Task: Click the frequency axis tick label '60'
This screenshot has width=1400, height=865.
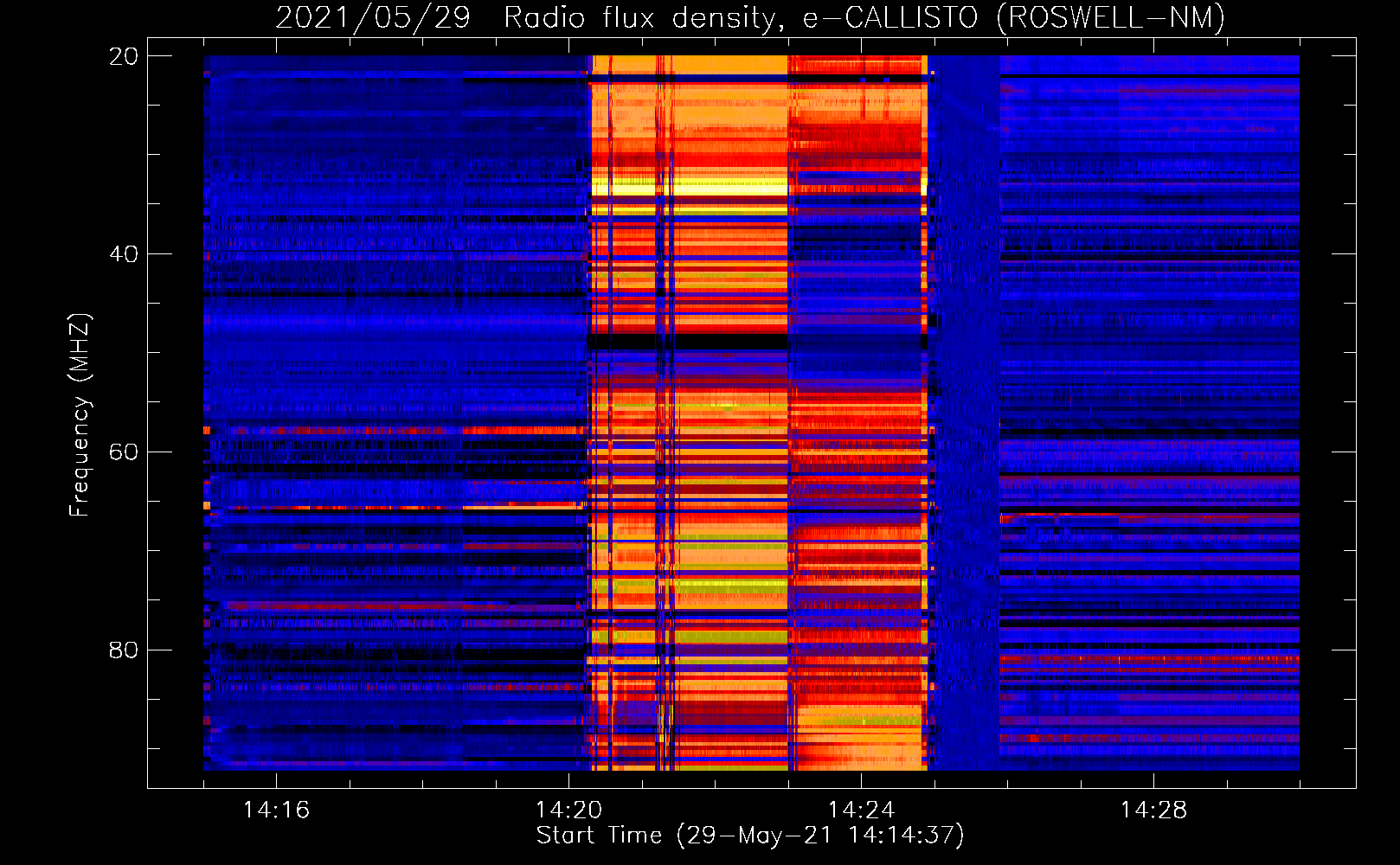Action: coord(124,452)
